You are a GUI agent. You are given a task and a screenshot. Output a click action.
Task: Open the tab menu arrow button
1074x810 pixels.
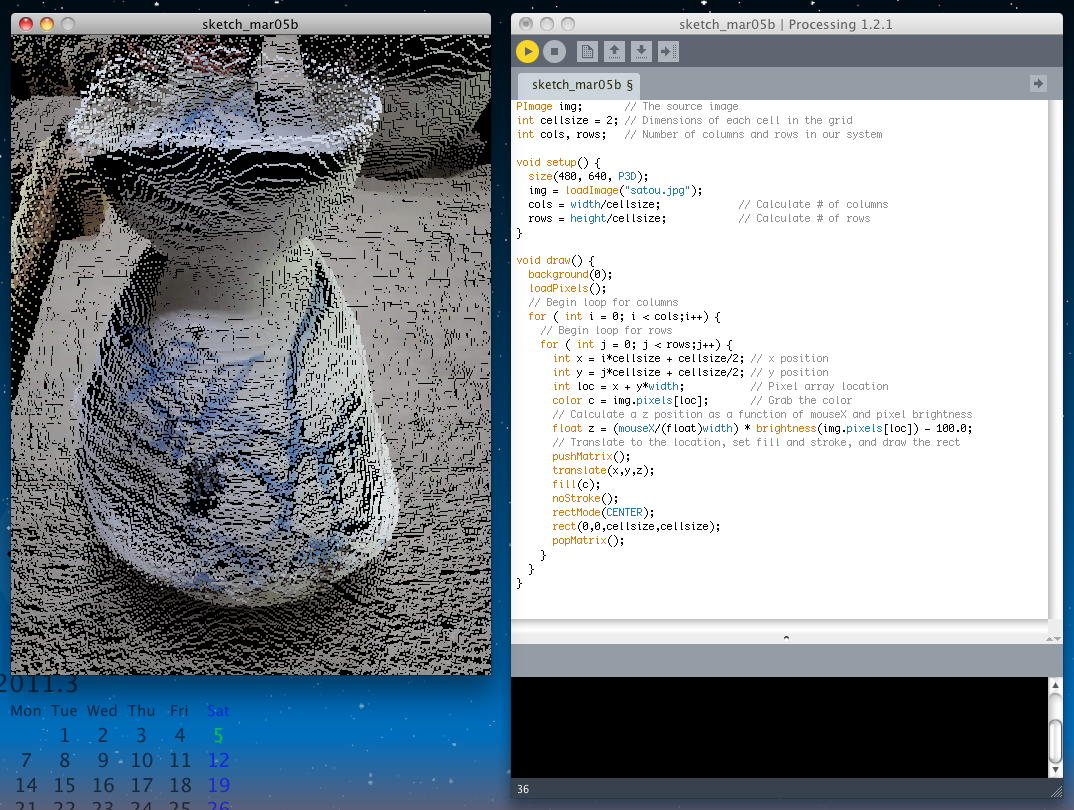pos(1038,84)
